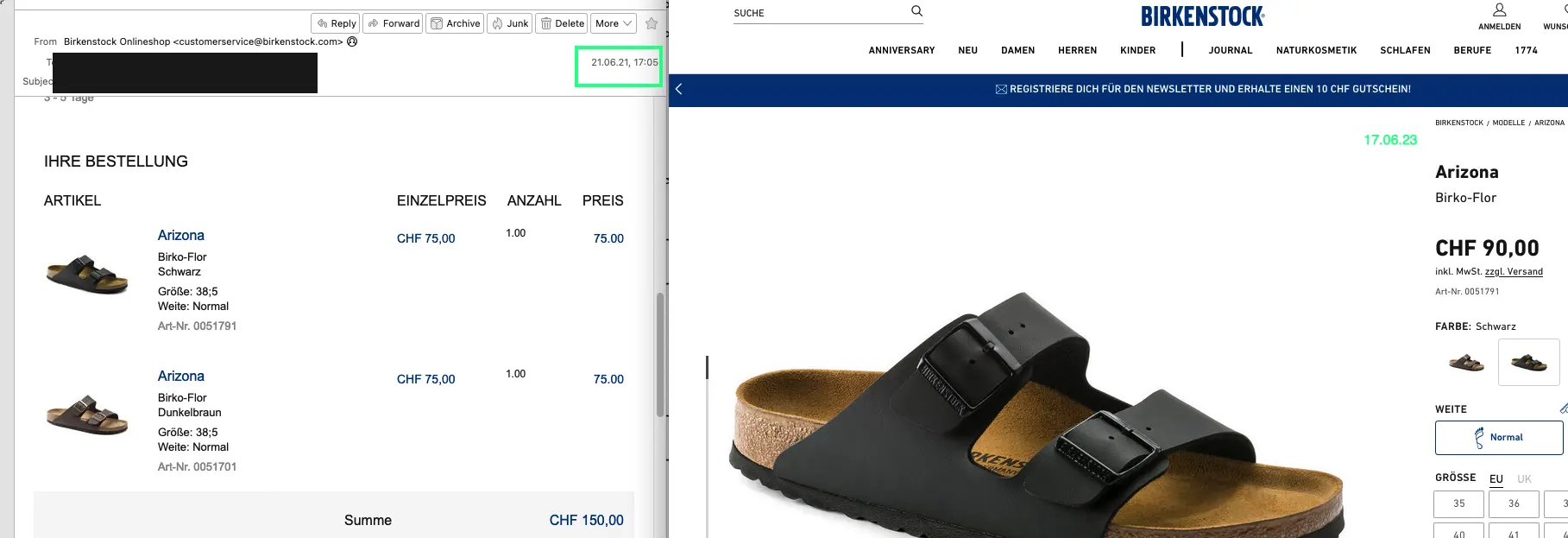Screen dimensions: 1568x538
Task: Choose size 40
Action: 1458,531
